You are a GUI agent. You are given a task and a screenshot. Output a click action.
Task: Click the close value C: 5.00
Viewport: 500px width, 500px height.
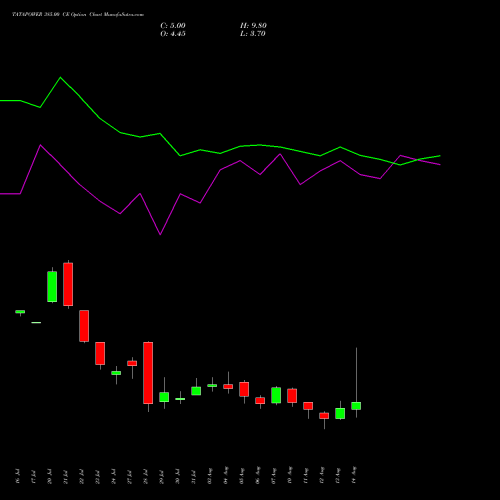click(x=173, y=26)
